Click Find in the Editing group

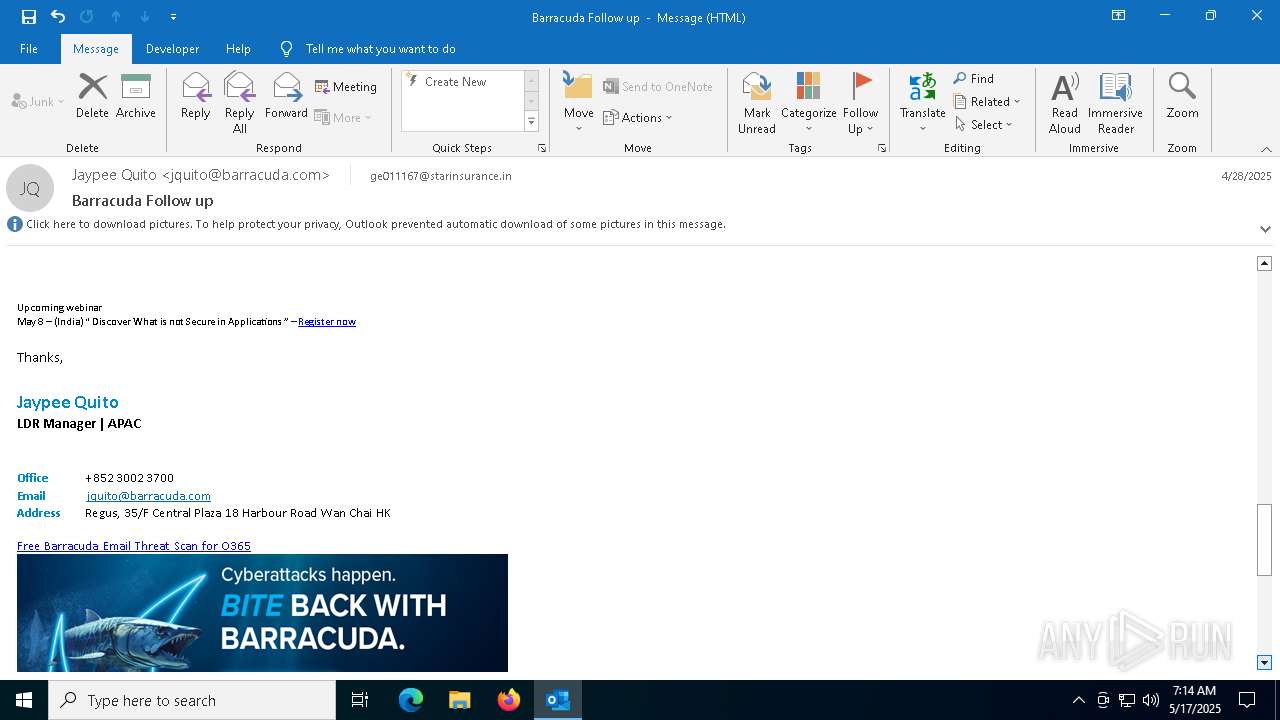click(x=974, y=79)
